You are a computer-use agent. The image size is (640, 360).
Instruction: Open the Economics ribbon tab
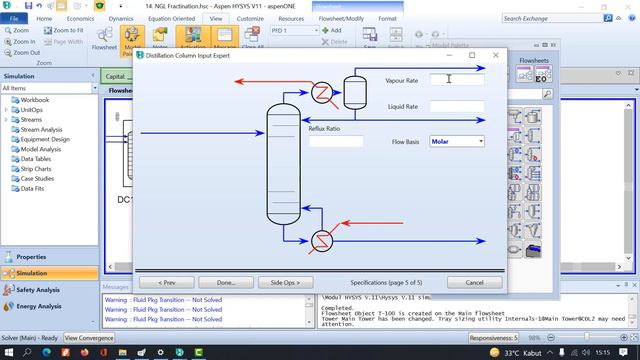[x=80, y=19]
